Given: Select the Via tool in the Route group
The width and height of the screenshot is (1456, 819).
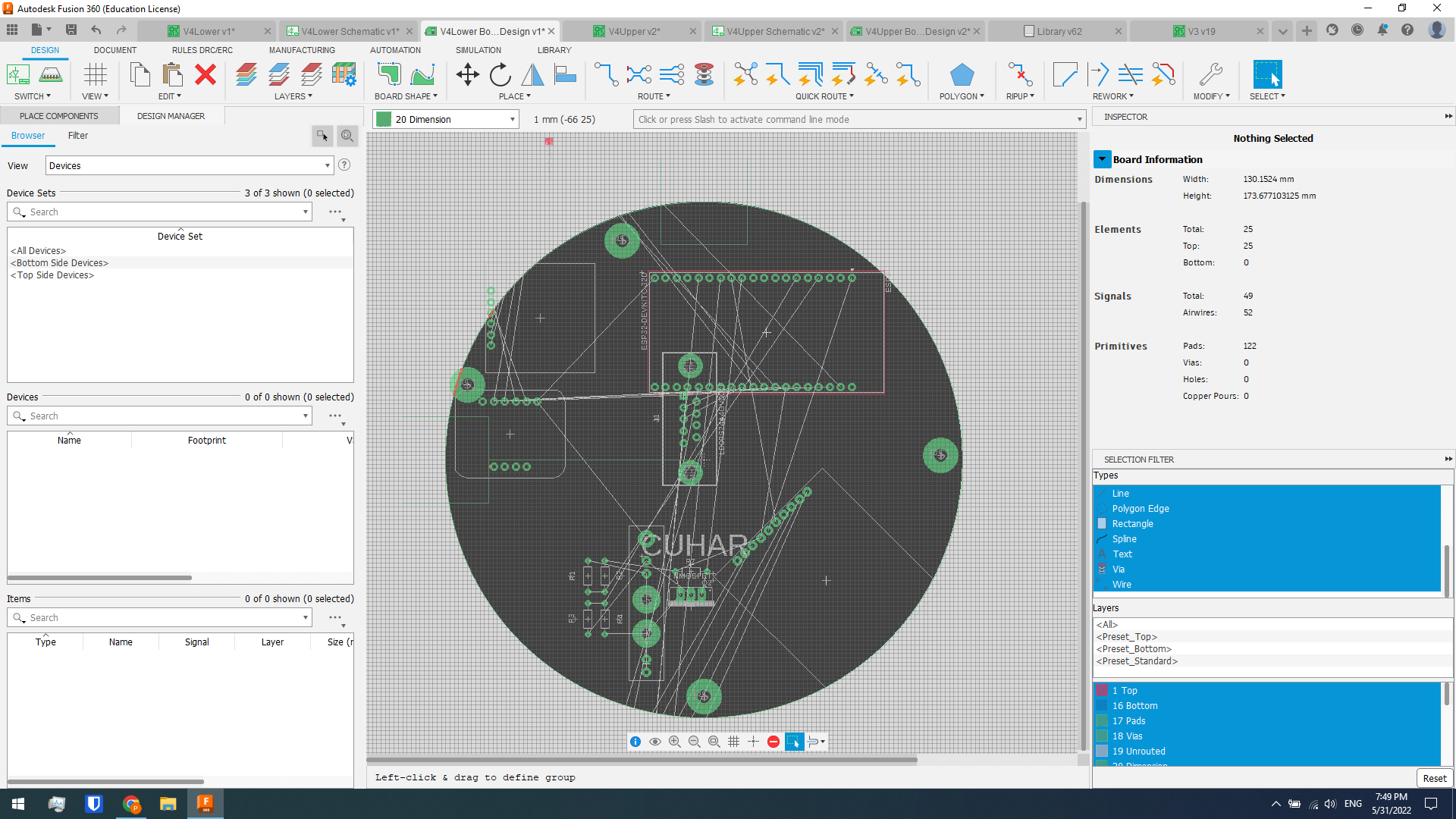Looking at the screenshot, I should [704, 74].
